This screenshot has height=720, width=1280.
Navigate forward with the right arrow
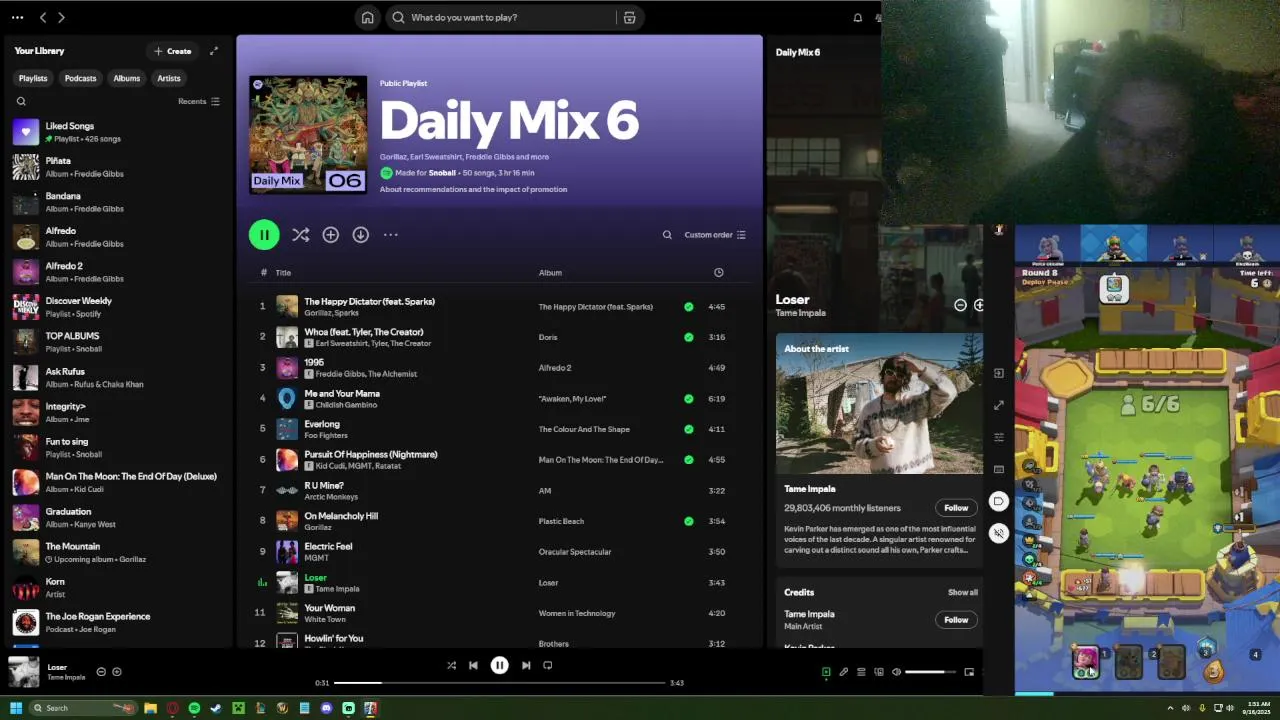tap(61, 17)
